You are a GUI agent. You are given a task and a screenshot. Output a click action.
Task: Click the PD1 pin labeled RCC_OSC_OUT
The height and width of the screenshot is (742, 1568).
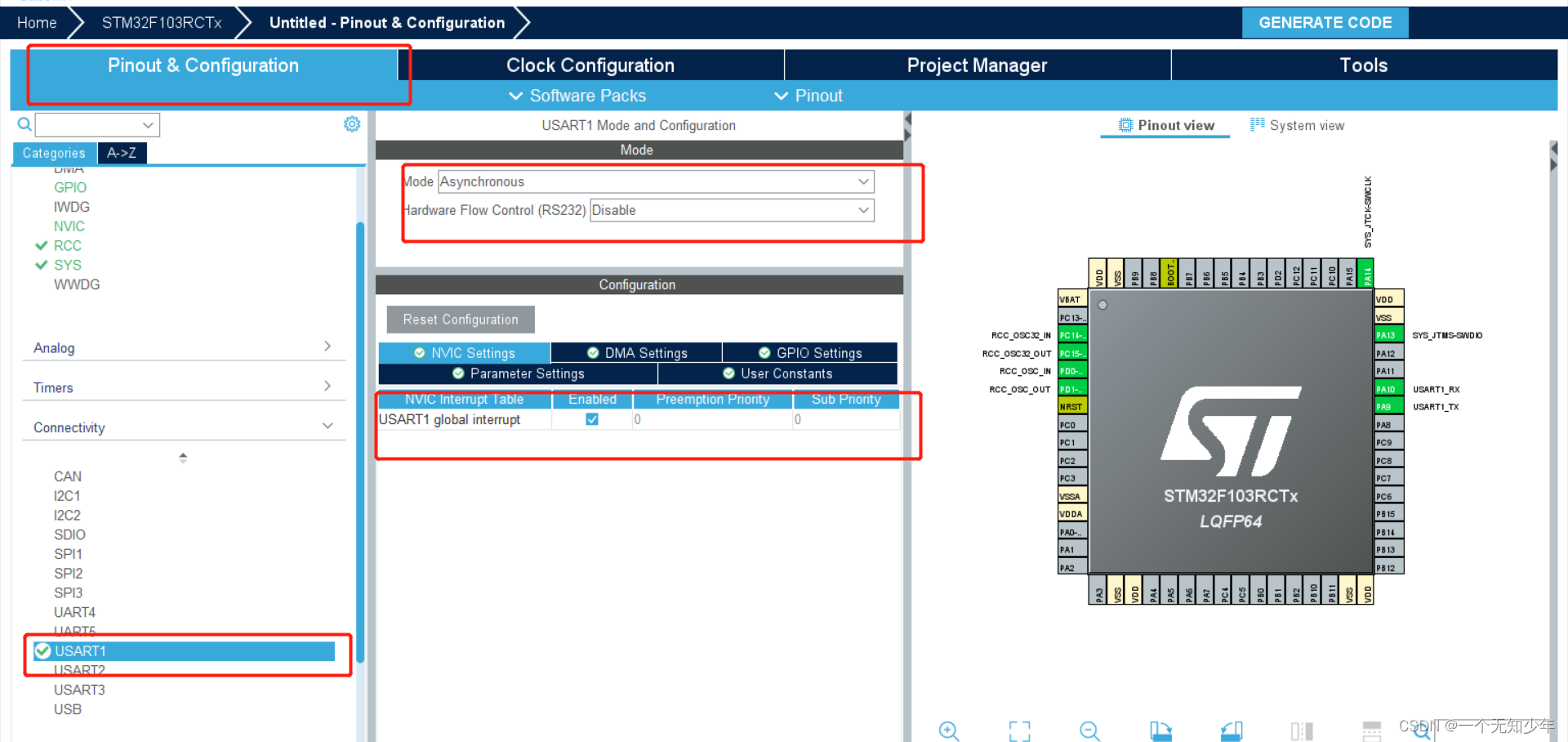1072,389
